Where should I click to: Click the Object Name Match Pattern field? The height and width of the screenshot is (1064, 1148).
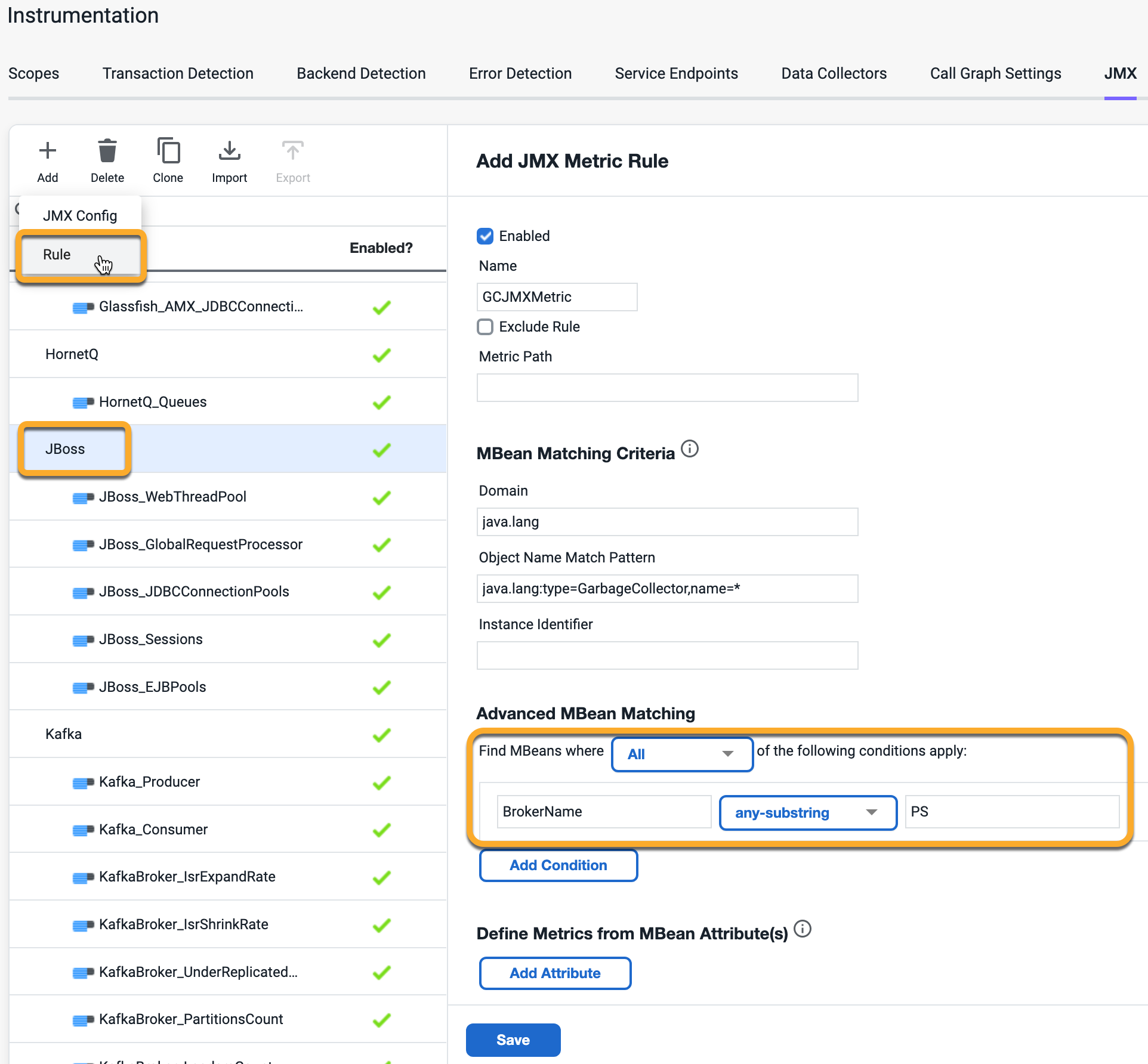pyautogui.click(x=668, y=589)
